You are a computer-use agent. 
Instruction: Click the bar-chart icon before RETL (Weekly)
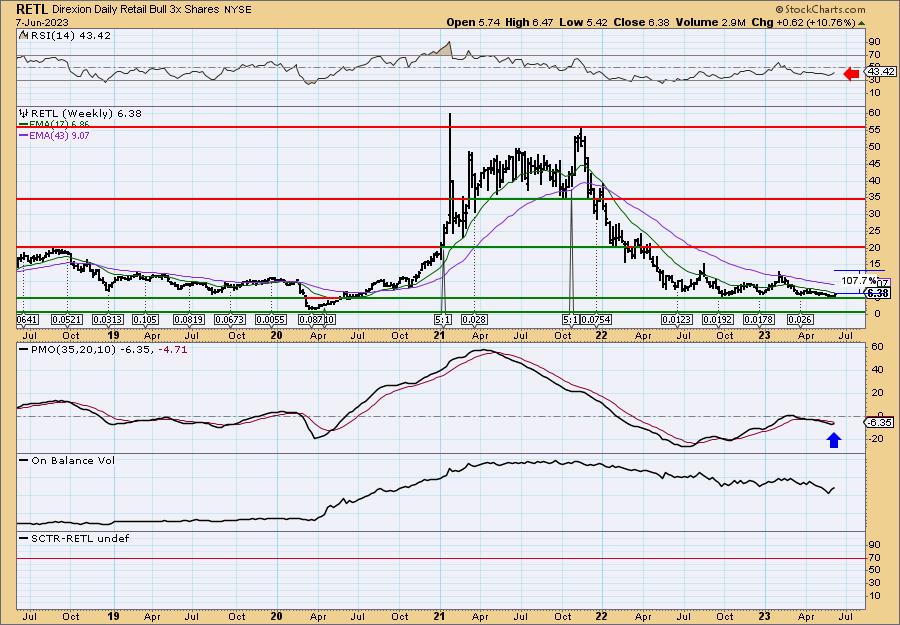click(24, 114)
